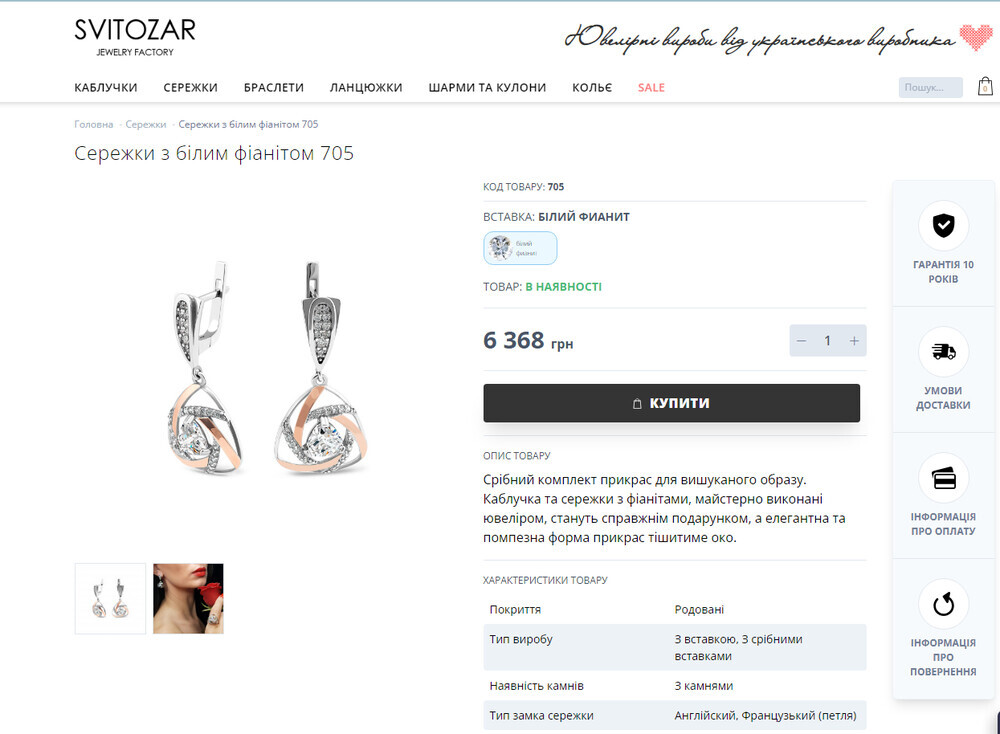This screenshot has width=1000, height=734.
Task: Open returns information arrow icon
Action: click(x=943, y=604)
